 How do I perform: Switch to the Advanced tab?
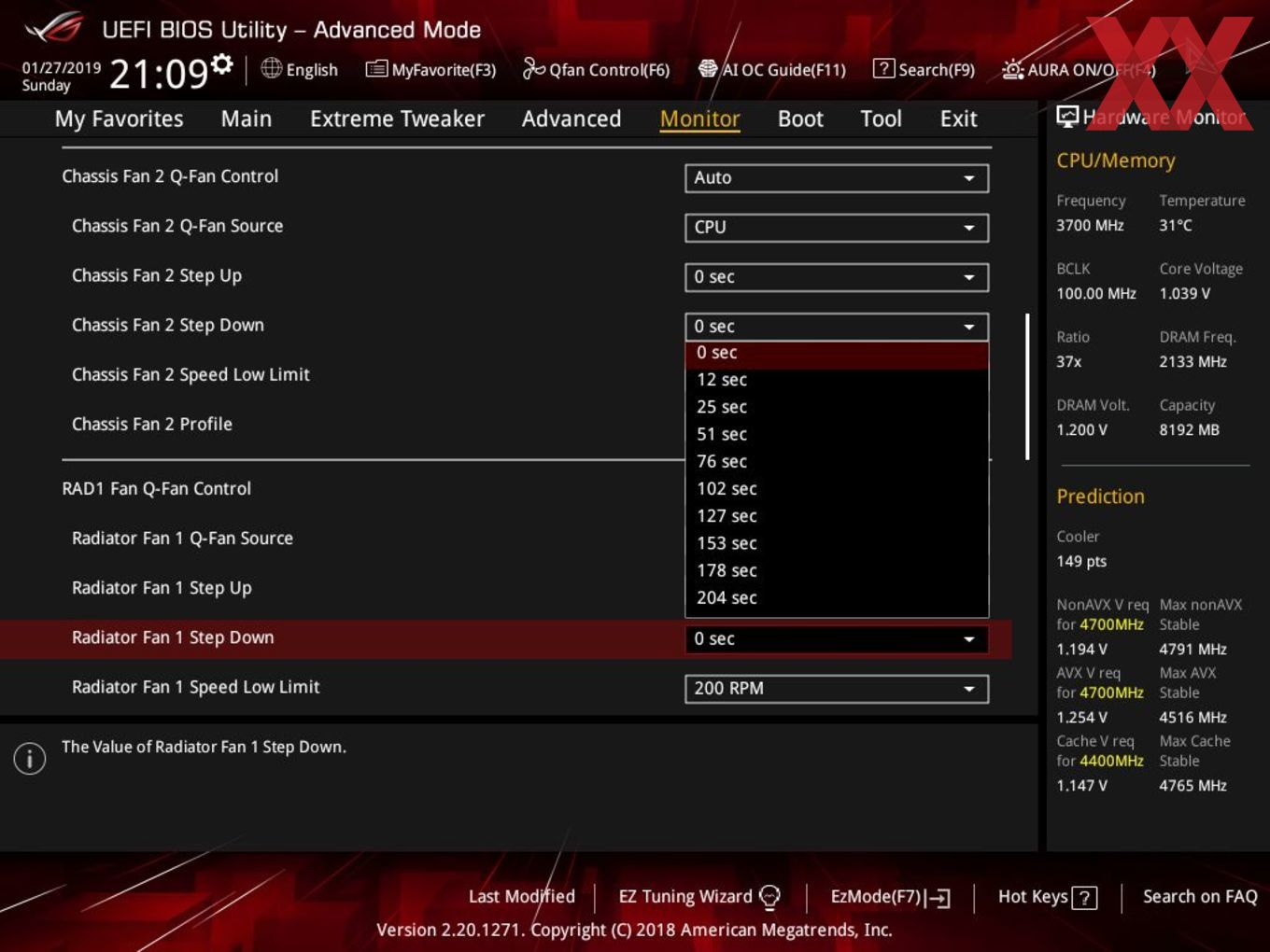tap(571, 119)
